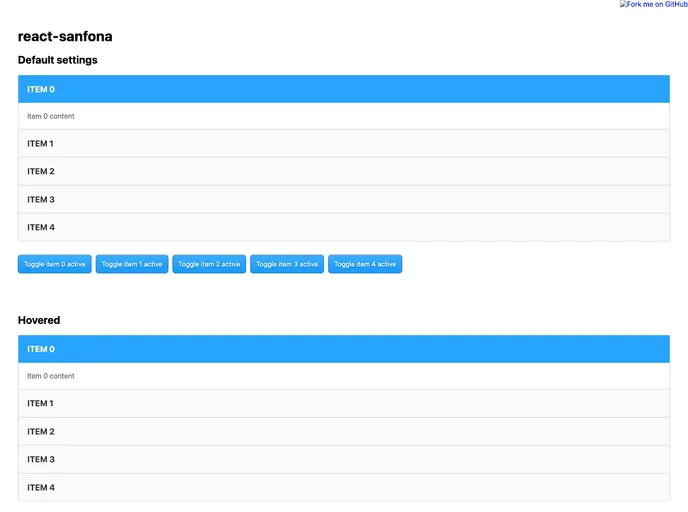Open the Fork me on GitHub link

(653, 4)
